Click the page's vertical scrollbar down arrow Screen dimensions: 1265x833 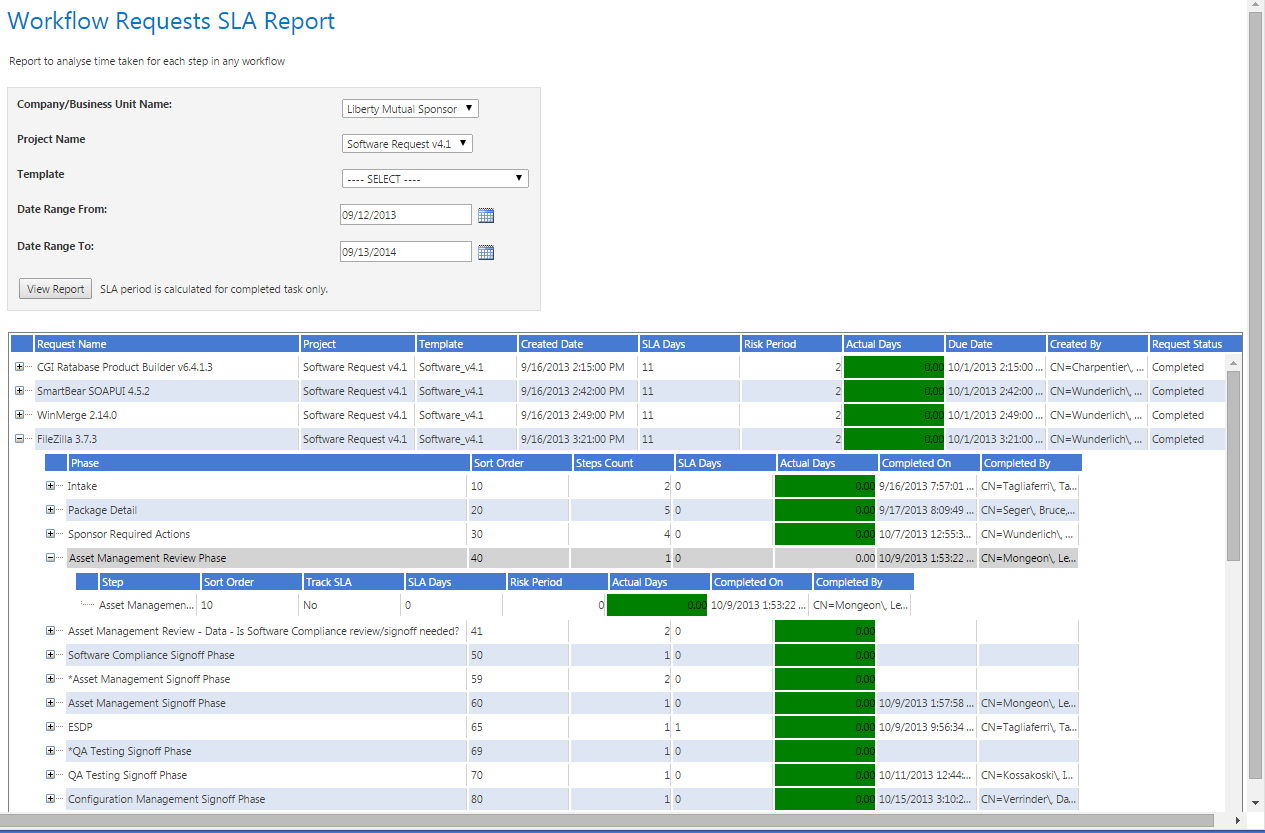[x=1256, y=802]
